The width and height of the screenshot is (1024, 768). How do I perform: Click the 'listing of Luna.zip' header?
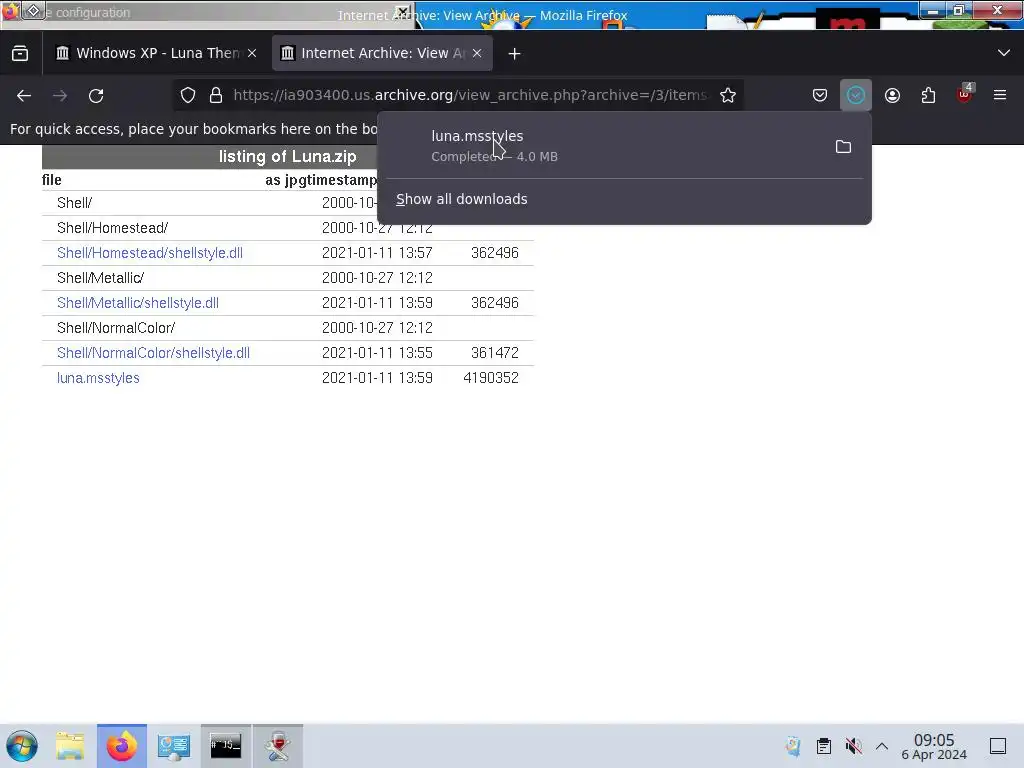click(x=288, y=157)
